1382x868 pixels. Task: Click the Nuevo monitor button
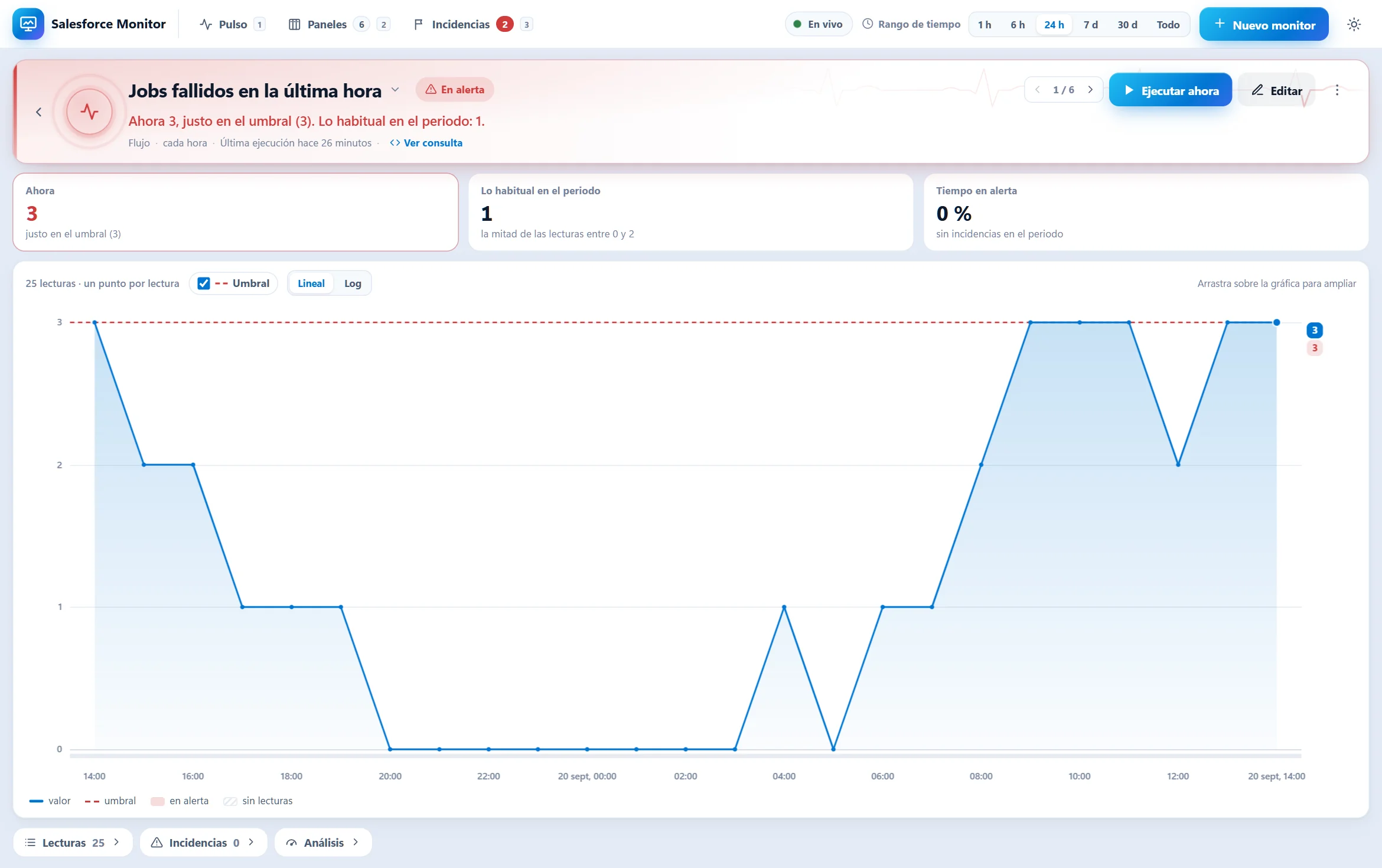pos(1263,25)
